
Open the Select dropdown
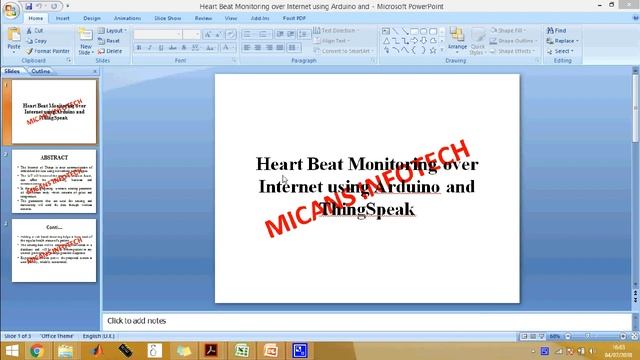click(560, 51)
